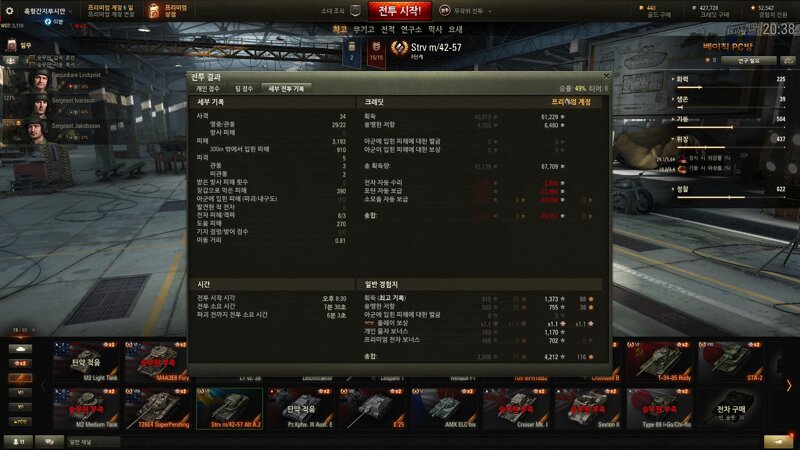
Task: Select the T26E4 SuperPershing tank thumbnail
Action: (158, 408)
